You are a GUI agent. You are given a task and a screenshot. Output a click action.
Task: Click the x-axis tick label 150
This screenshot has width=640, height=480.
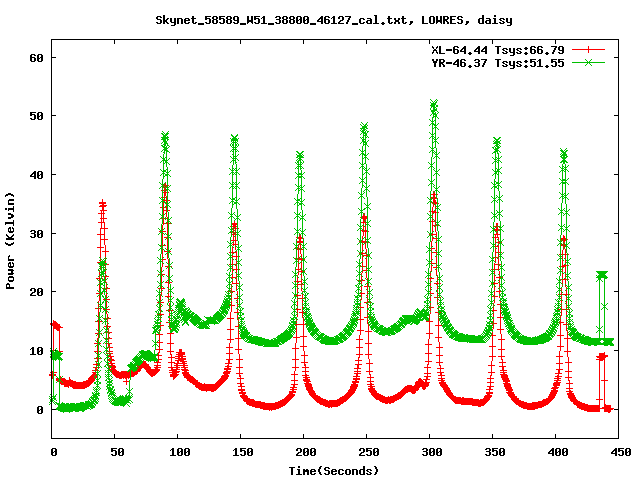click(243, 452)
